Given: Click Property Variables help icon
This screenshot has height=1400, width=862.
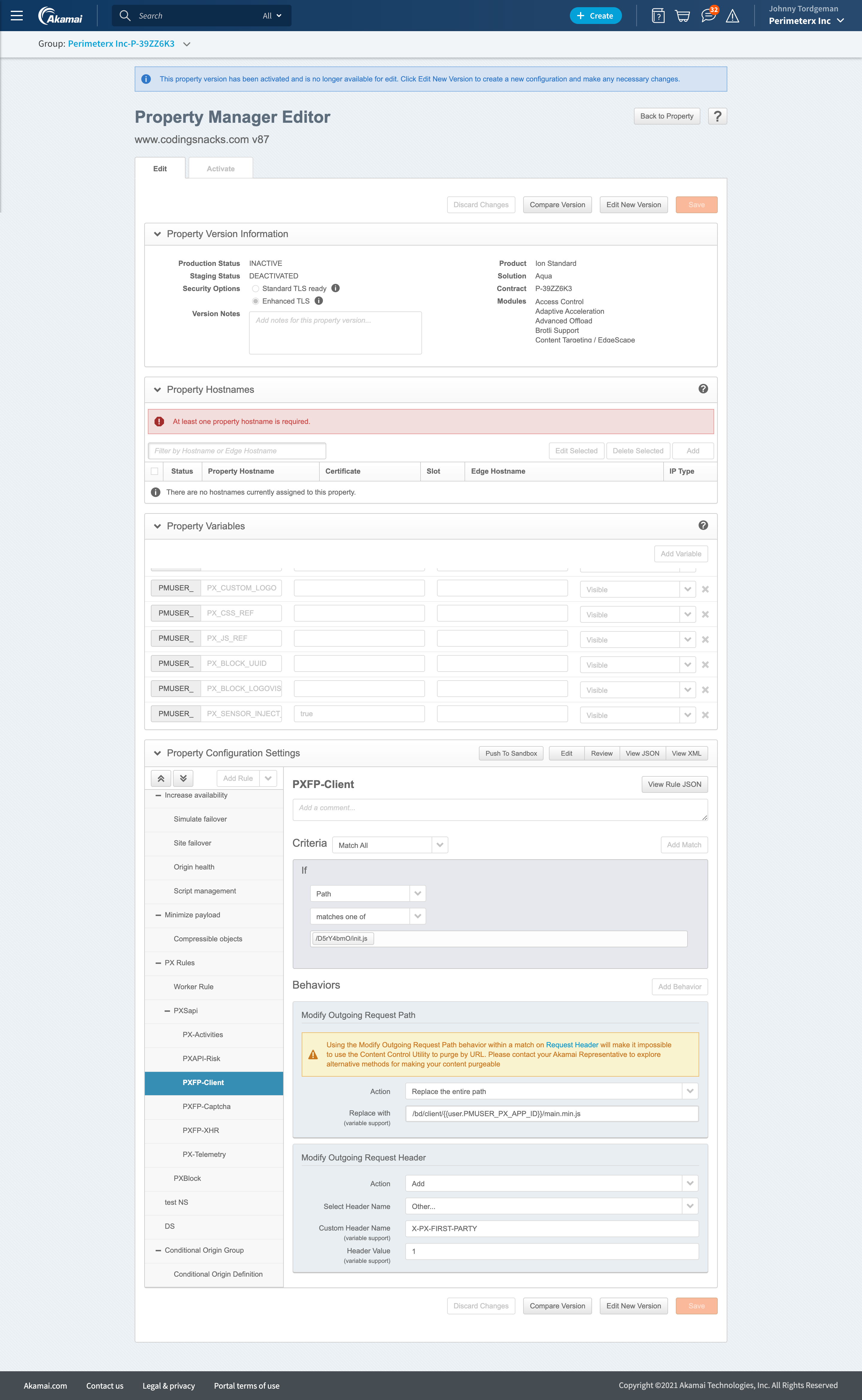Looking at the screenshot, I should (x=703, y=525).
